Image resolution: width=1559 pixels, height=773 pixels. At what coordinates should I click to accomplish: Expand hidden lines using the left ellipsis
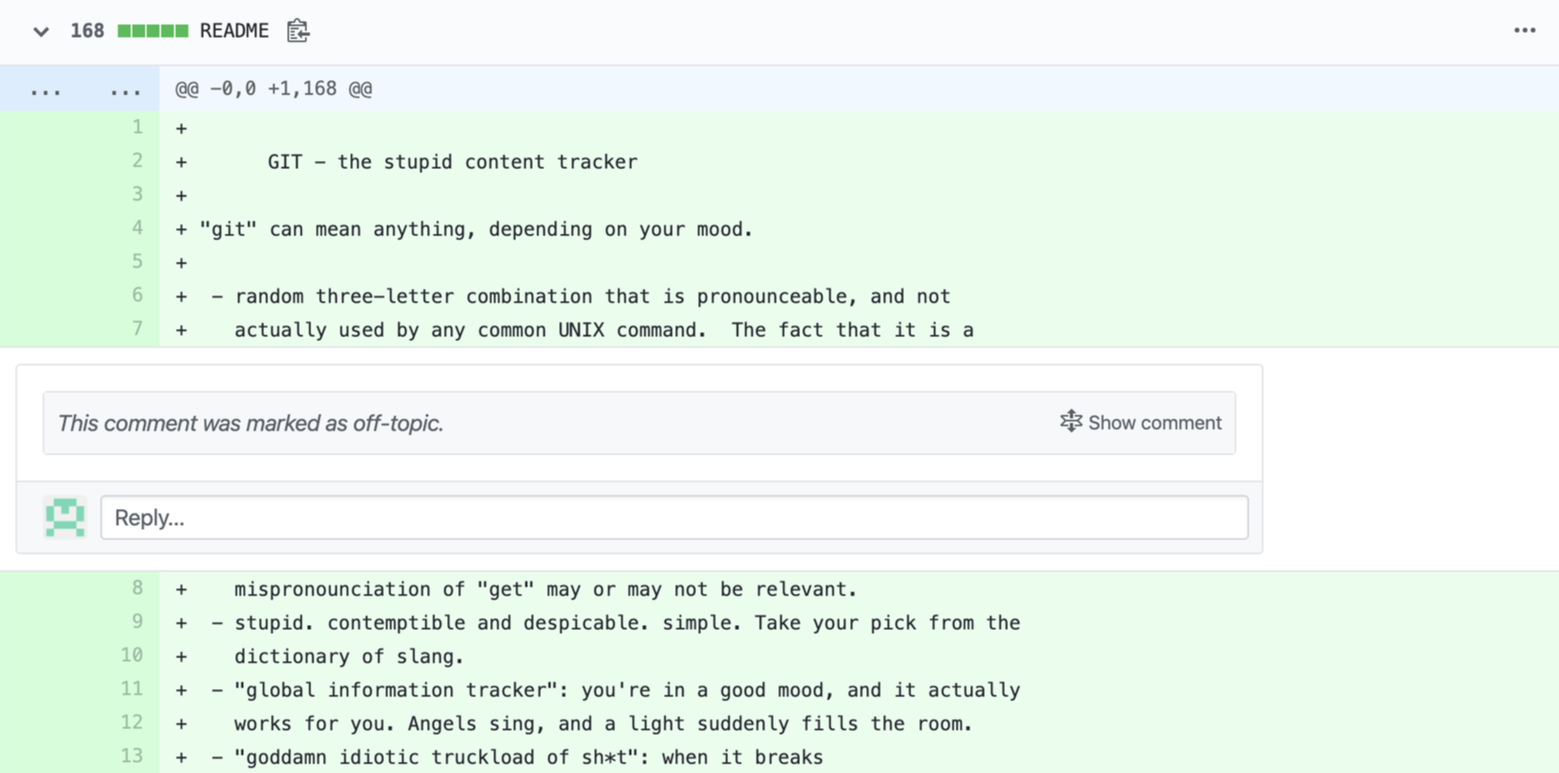[x=46, y=90]
